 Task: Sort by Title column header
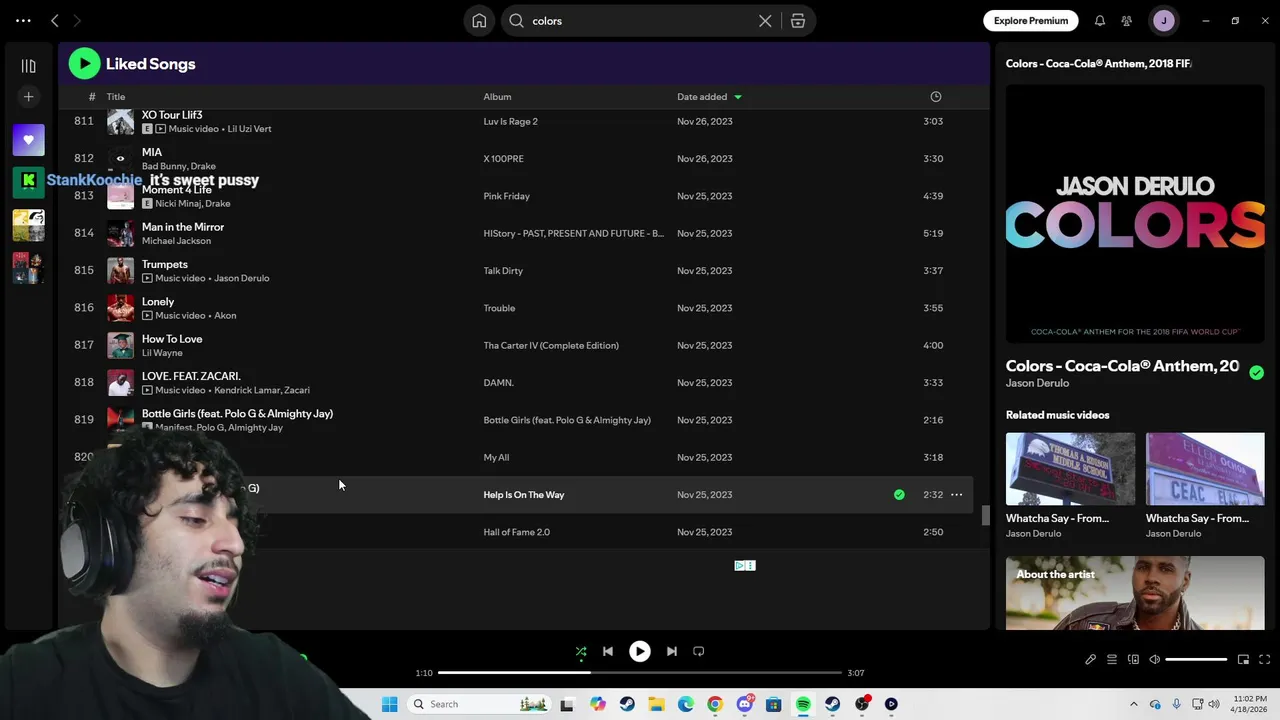(116, 97)
